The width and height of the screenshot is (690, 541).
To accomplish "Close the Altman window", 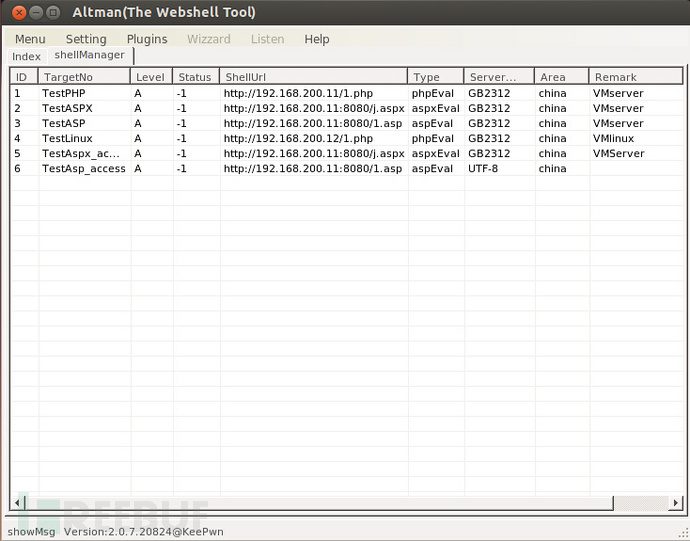I will 19,12.
